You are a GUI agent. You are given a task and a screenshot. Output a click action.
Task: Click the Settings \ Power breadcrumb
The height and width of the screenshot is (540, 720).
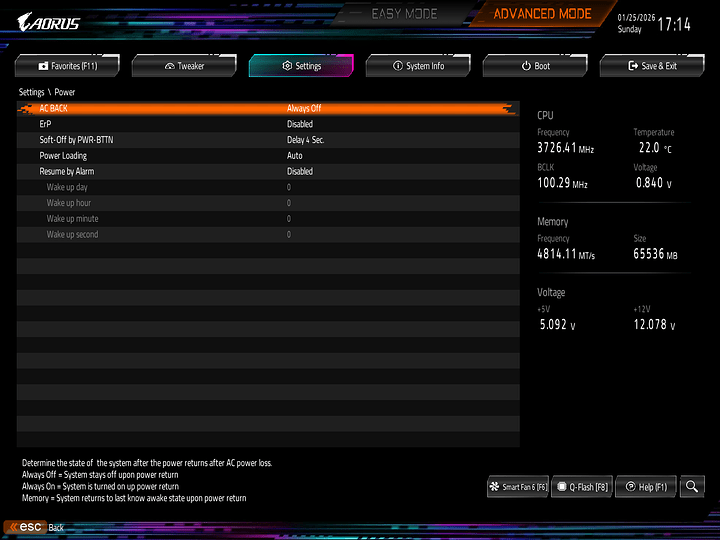click(x=47, y=92)
